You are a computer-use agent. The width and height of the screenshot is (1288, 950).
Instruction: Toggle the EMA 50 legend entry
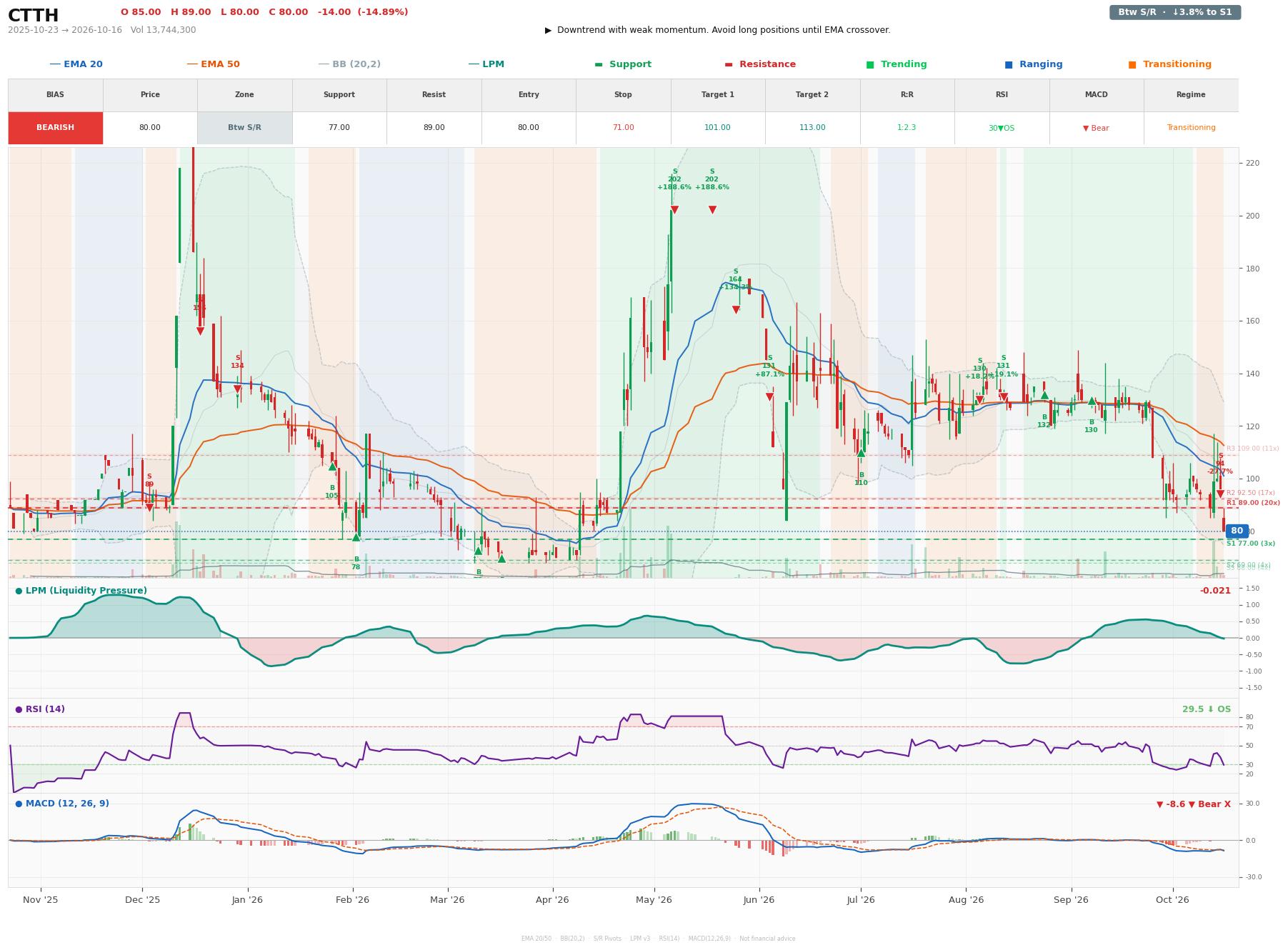(213, 64)
